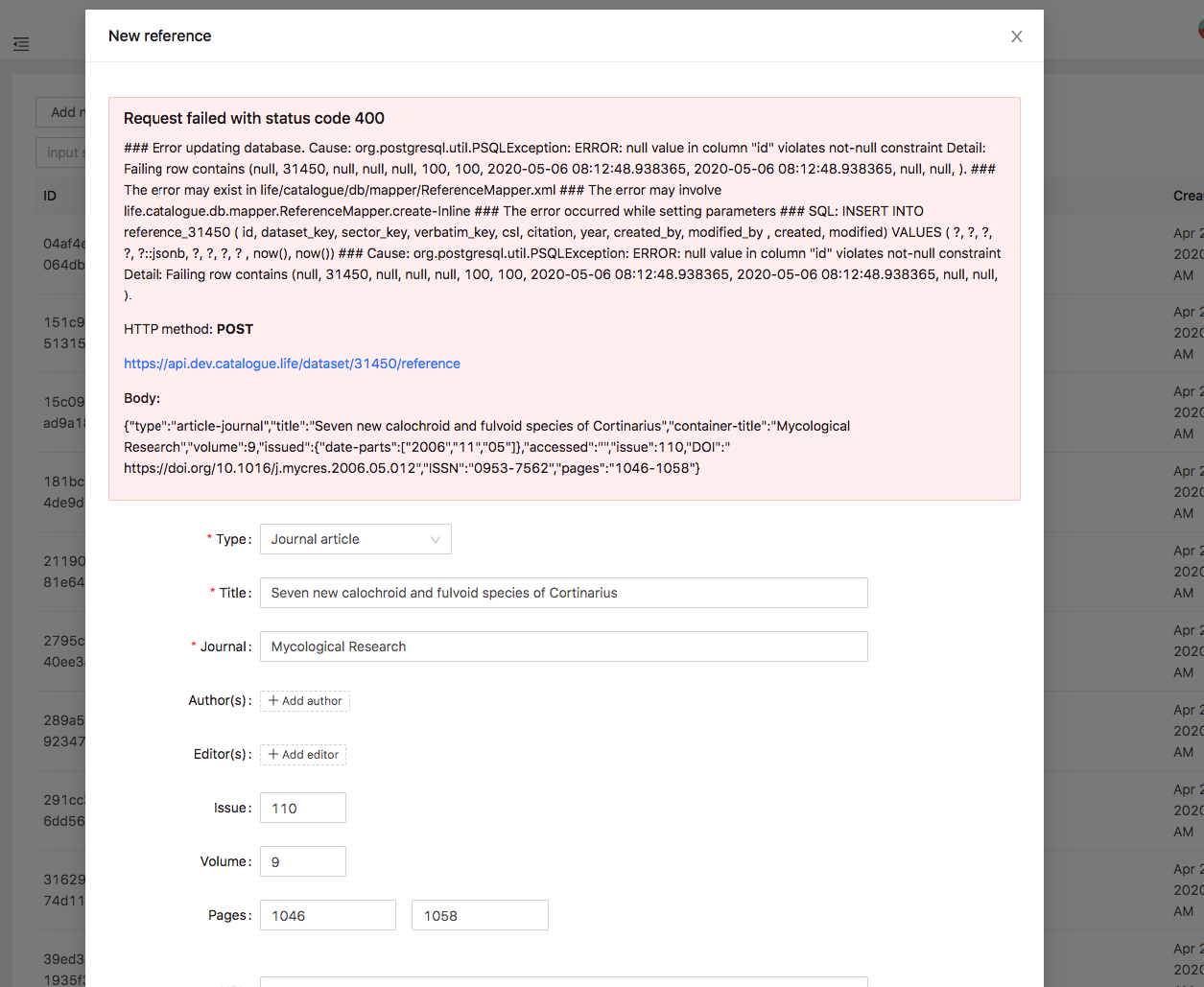1204x987 pixels.
Task: Click the Journal field showing Mycological Research
Action: [563, 646]
